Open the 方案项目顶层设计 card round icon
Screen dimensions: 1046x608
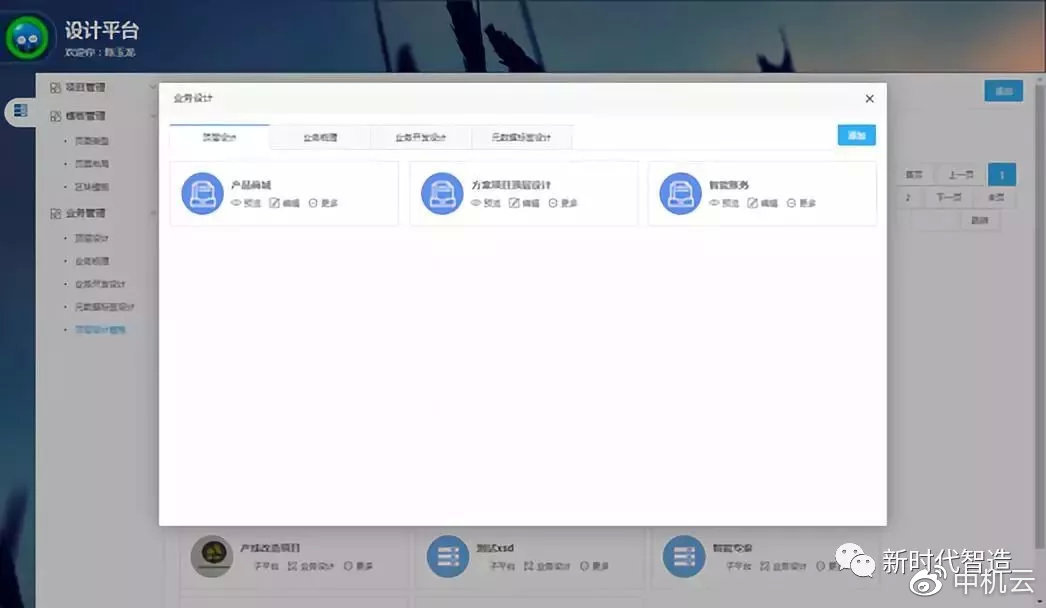point(442,194)
